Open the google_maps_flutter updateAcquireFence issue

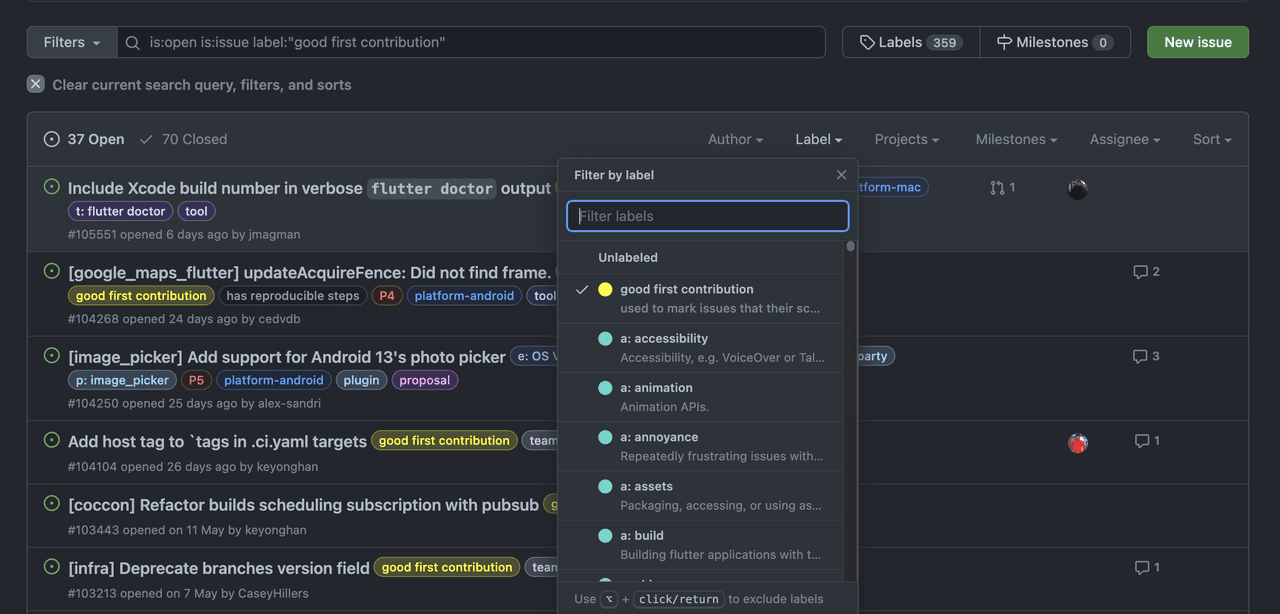point(309,272)
